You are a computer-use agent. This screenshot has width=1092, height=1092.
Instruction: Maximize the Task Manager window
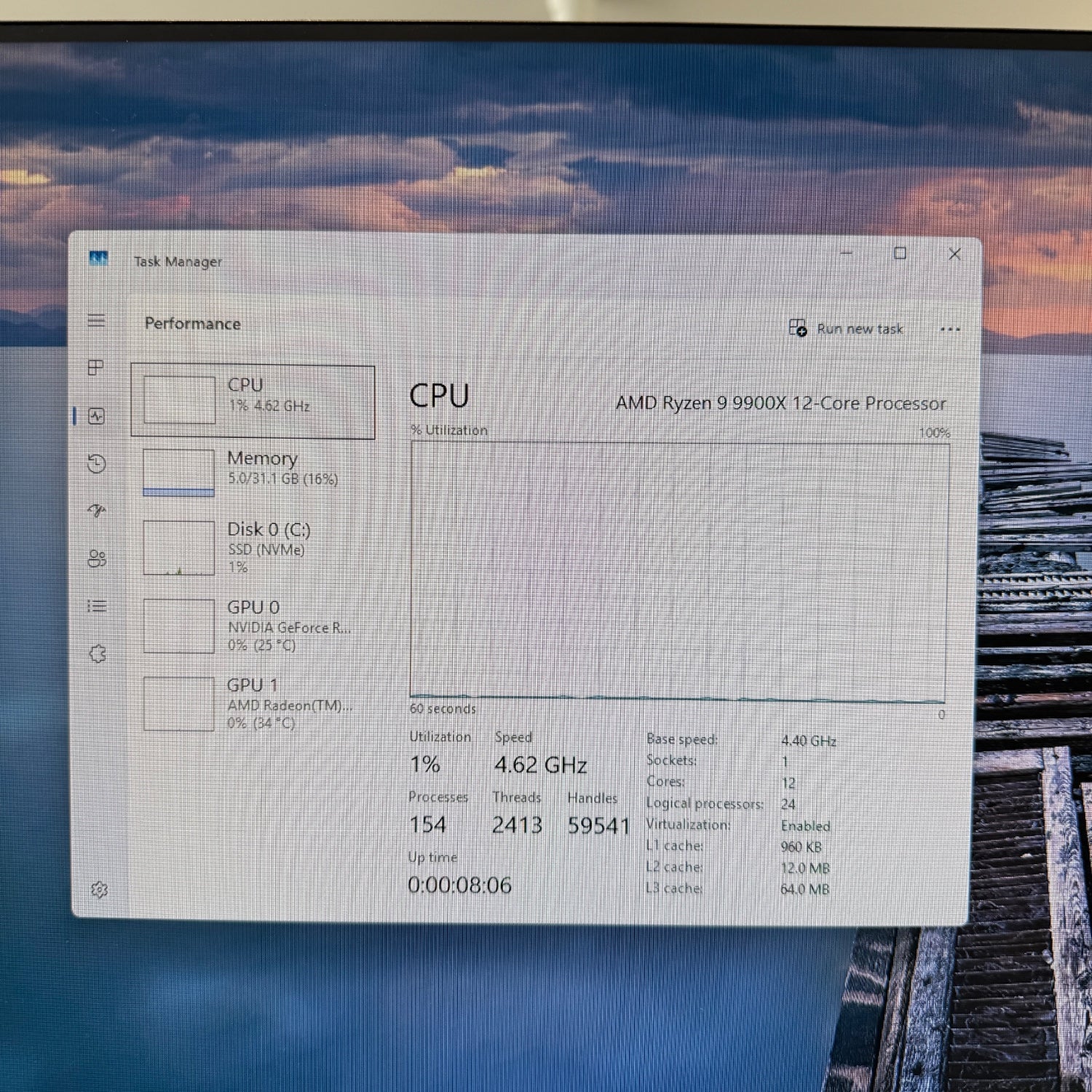tap(901, 253)
